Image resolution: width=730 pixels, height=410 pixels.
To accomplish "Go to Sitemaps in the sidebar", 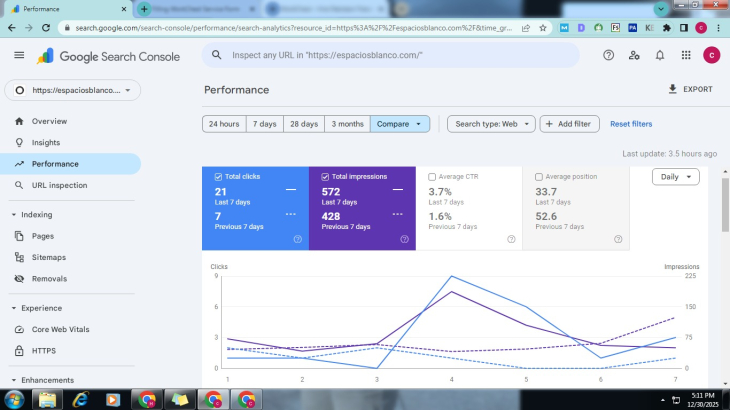I will point(49,257).
